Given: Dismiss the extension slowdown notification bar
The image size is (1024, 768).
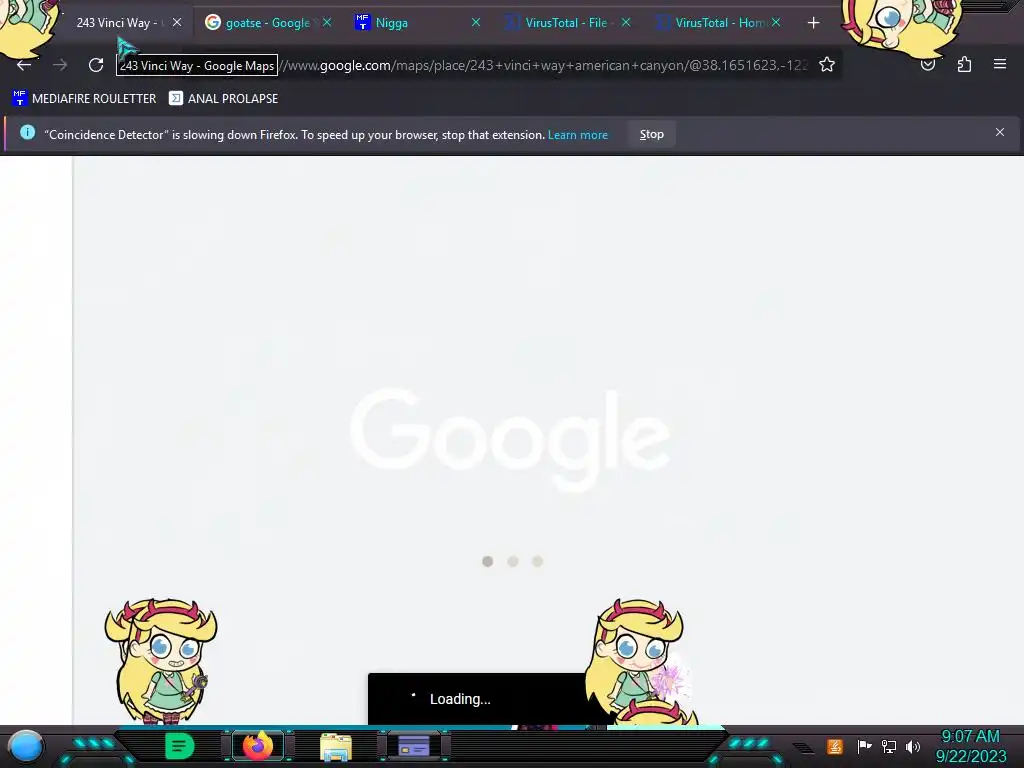Looking at the screenshot, I should pos(1000,133).
